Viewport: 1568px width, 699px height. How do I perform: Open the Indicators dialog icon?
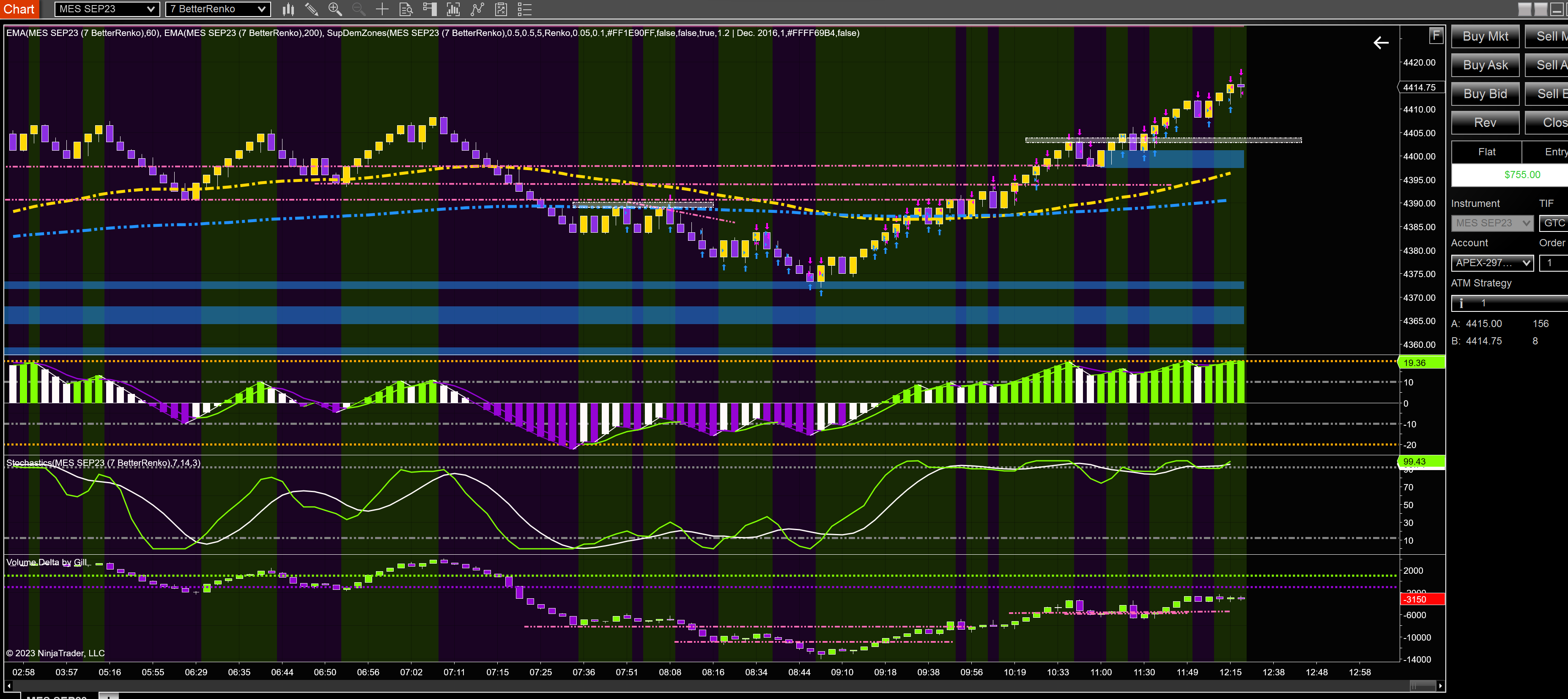(x=477, y=9)
